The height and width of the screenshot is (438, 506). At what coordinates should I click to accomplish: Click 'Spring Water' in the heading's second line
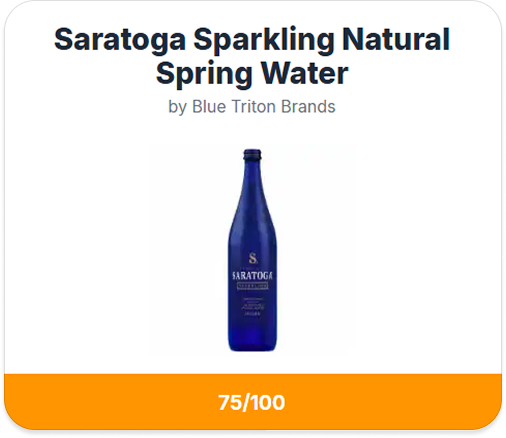pos(252,73)
